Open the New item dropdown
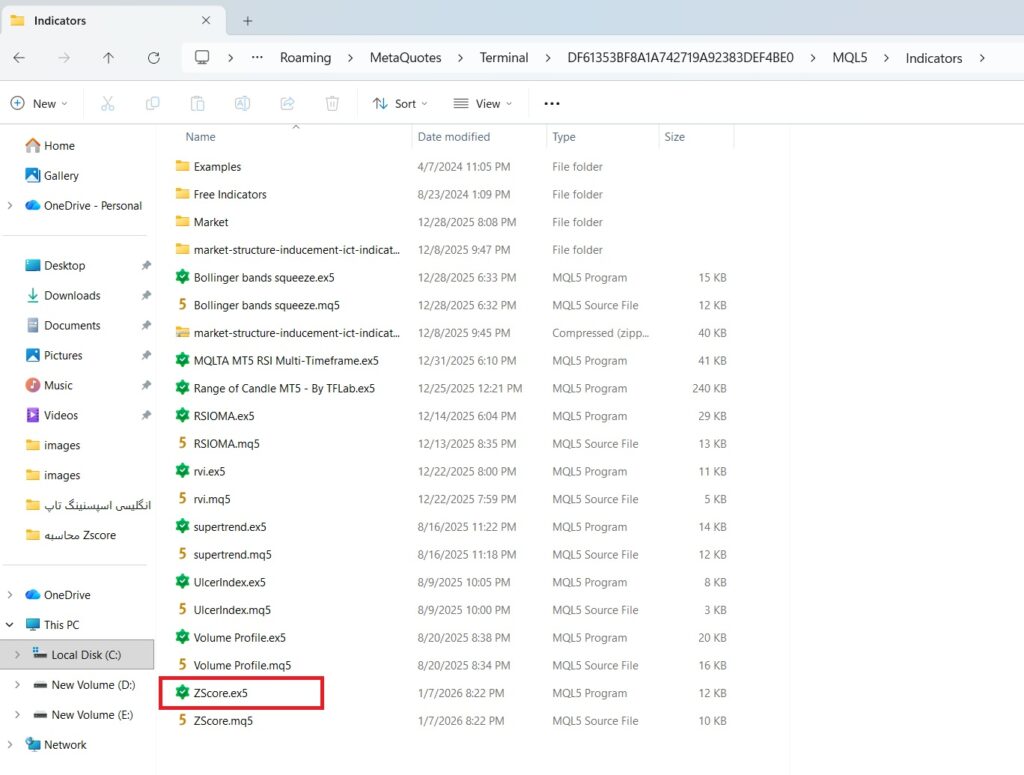1024x775 pixels. pos(39,103)
